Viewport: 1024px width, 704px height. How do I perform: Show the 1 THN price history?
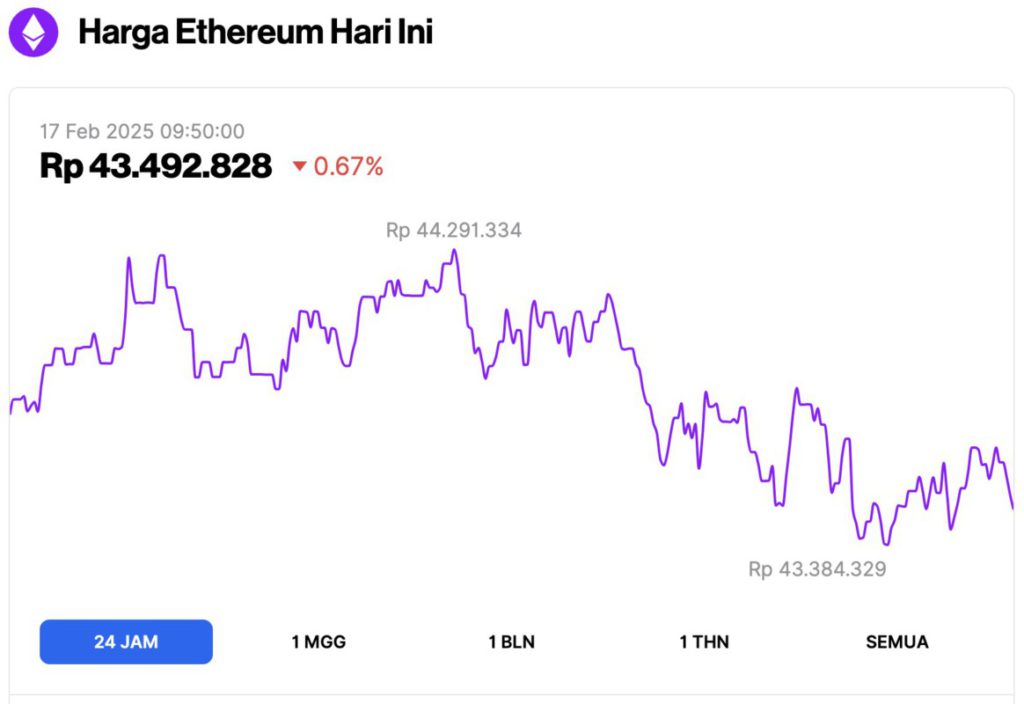[704, 642]
